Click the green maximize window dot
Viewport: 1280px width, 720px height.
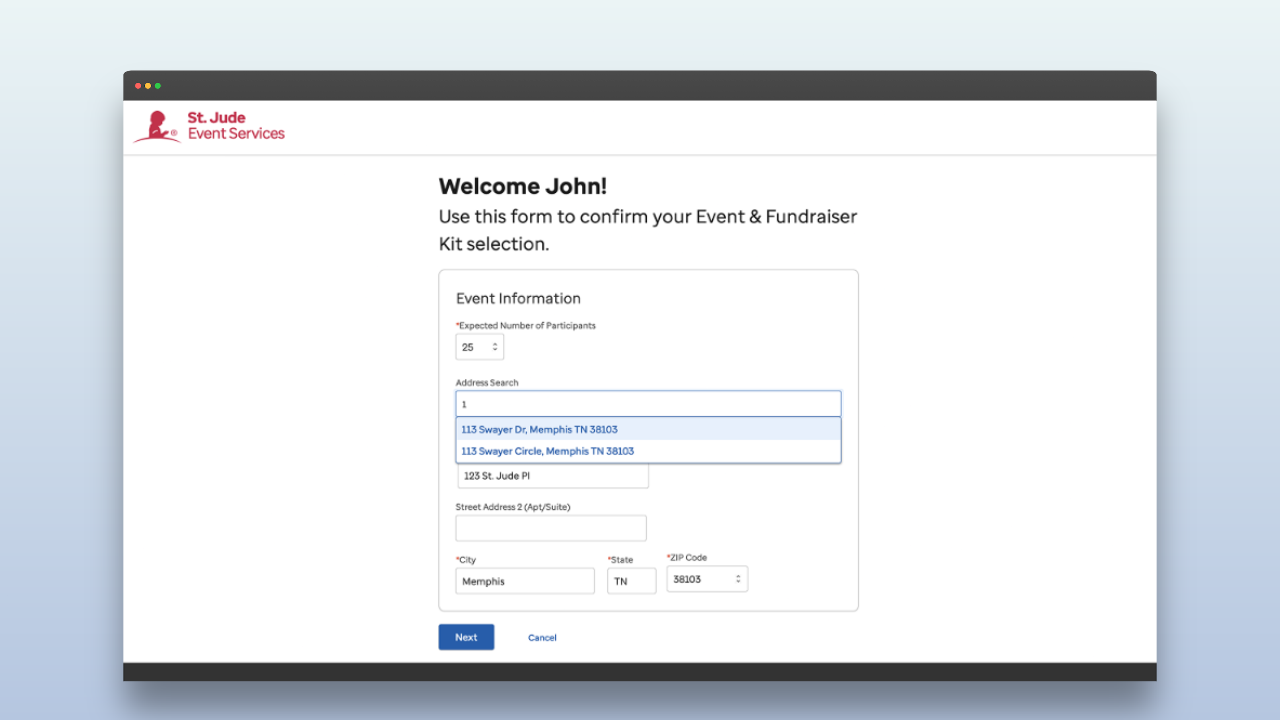click(x=158, y=86)
